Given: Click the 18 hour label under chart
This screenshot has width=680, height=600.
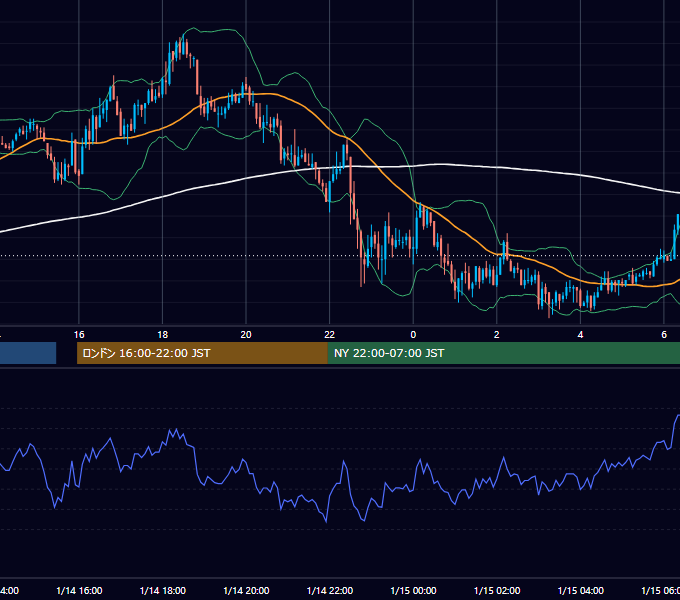Looking at the screenshot, I should tap(163, 335).
